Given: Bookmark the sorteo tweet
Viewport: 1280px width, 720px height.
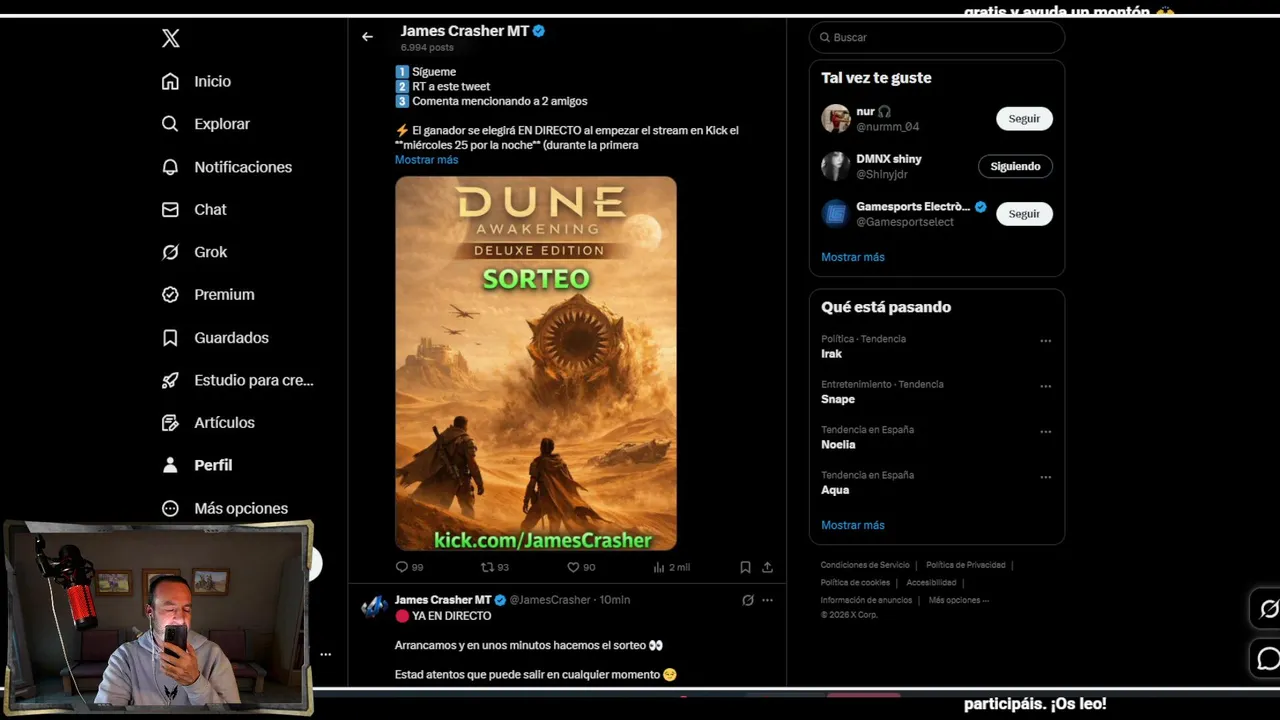Looking at the screenshot, I should 745,567.
